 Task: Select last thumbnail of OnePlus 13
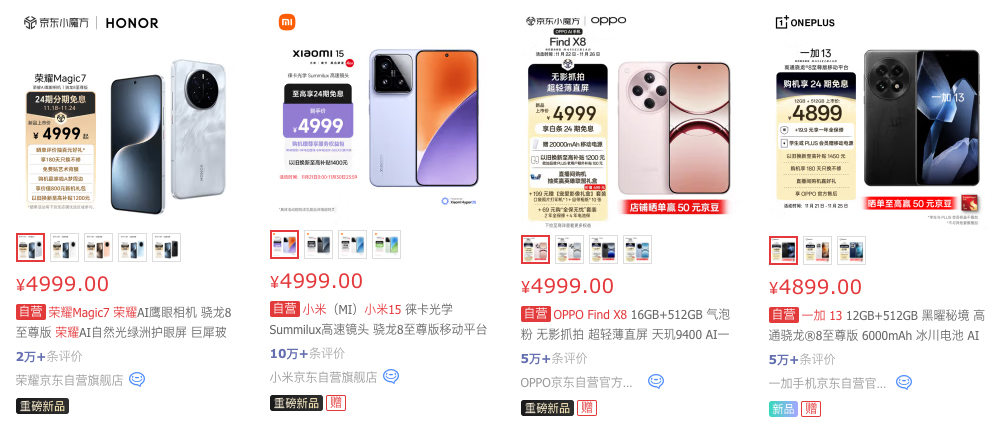pyautogui.click(x=852, y=250)
